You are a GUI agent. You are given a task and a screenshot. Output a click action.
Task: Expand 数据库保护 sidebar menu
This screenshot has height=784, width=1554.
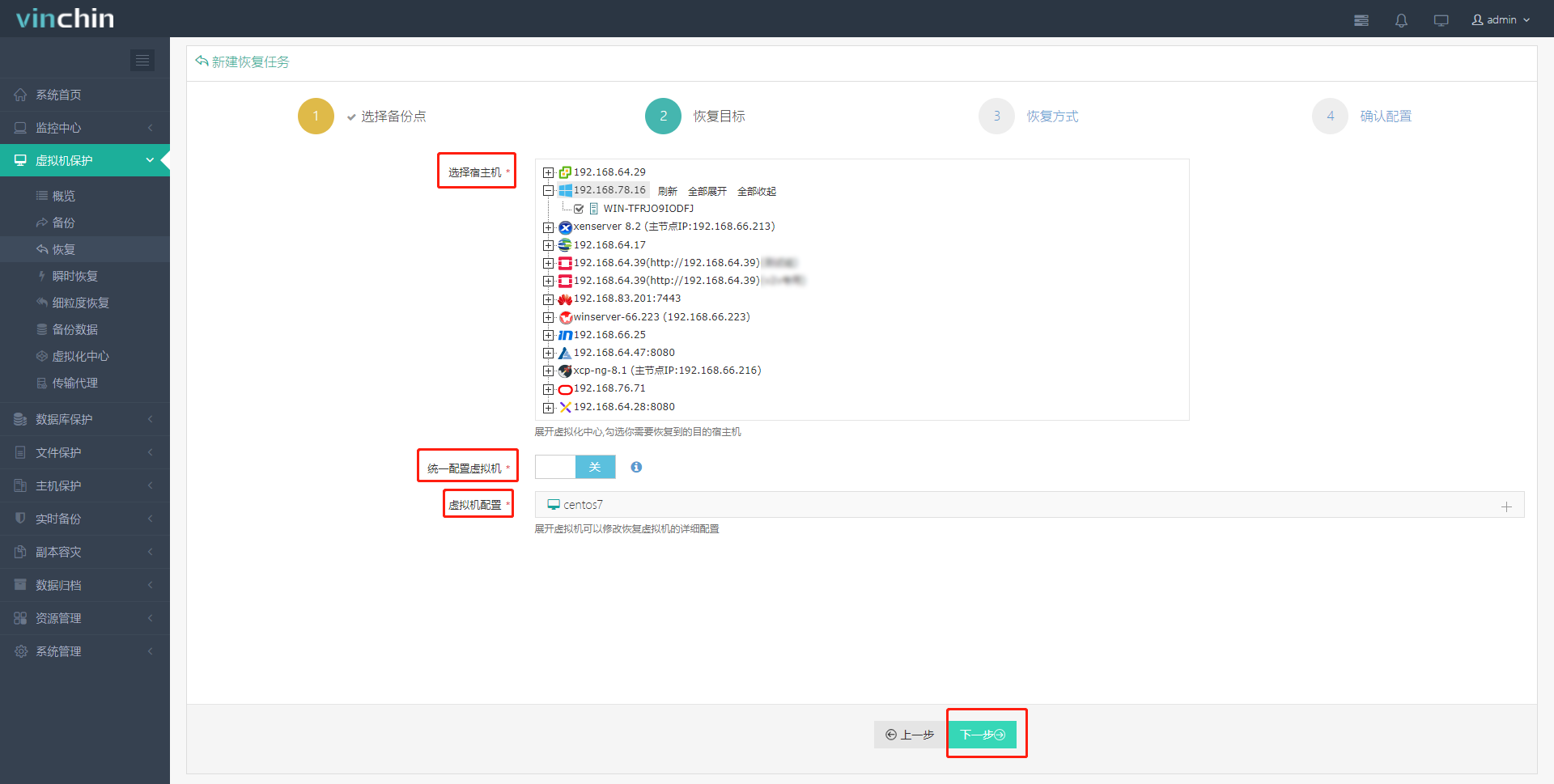point(85,419)
